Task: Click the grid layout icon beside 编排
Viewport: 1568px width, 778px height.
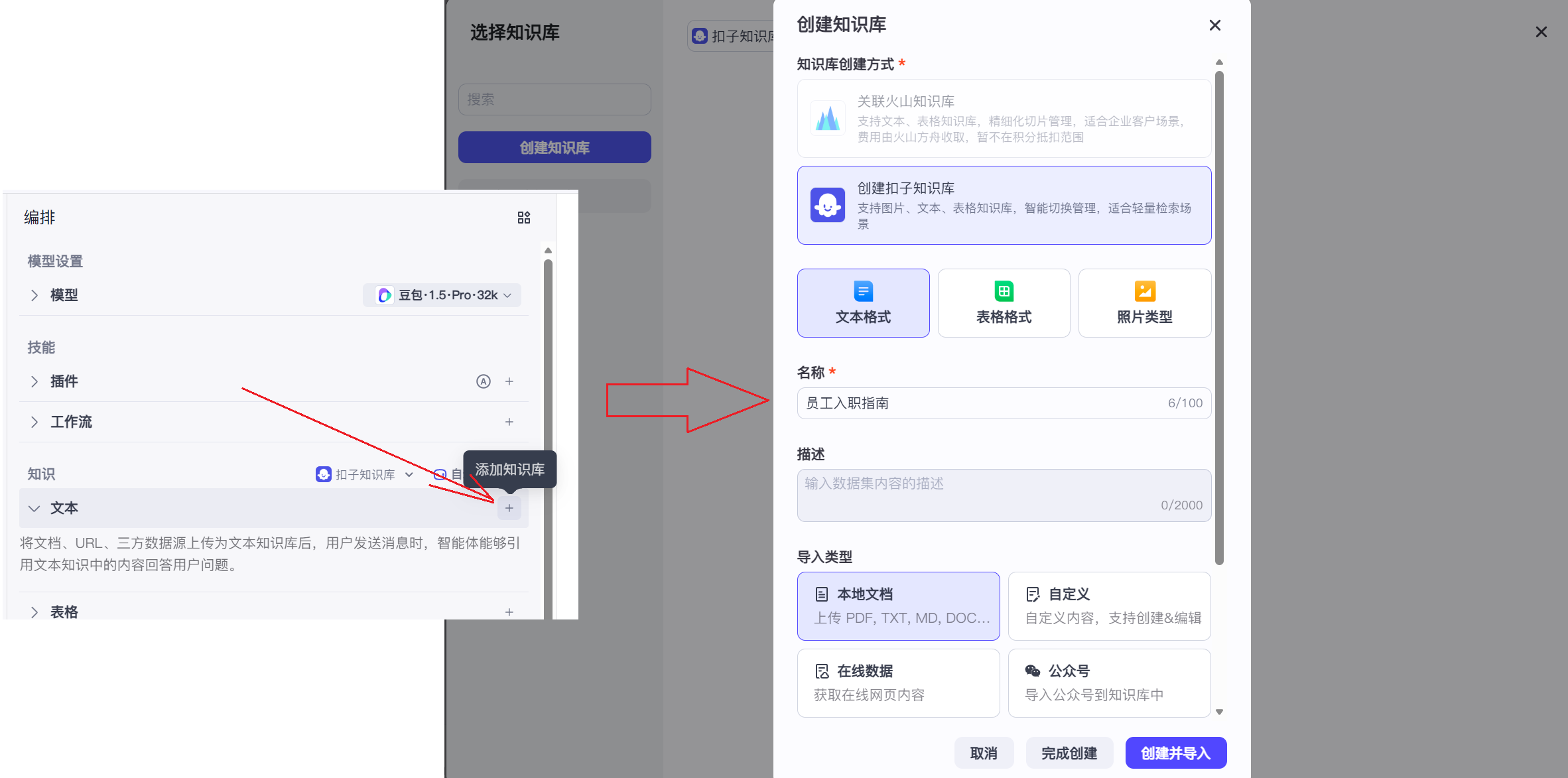Action: click(523, 218)
